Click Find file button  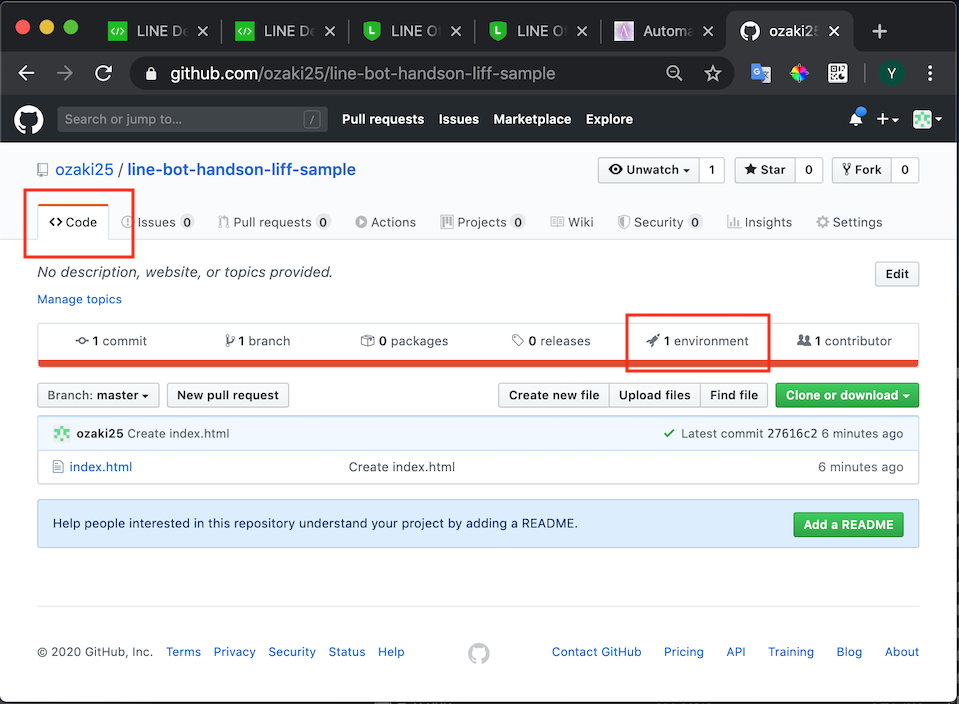click(734, 395)
